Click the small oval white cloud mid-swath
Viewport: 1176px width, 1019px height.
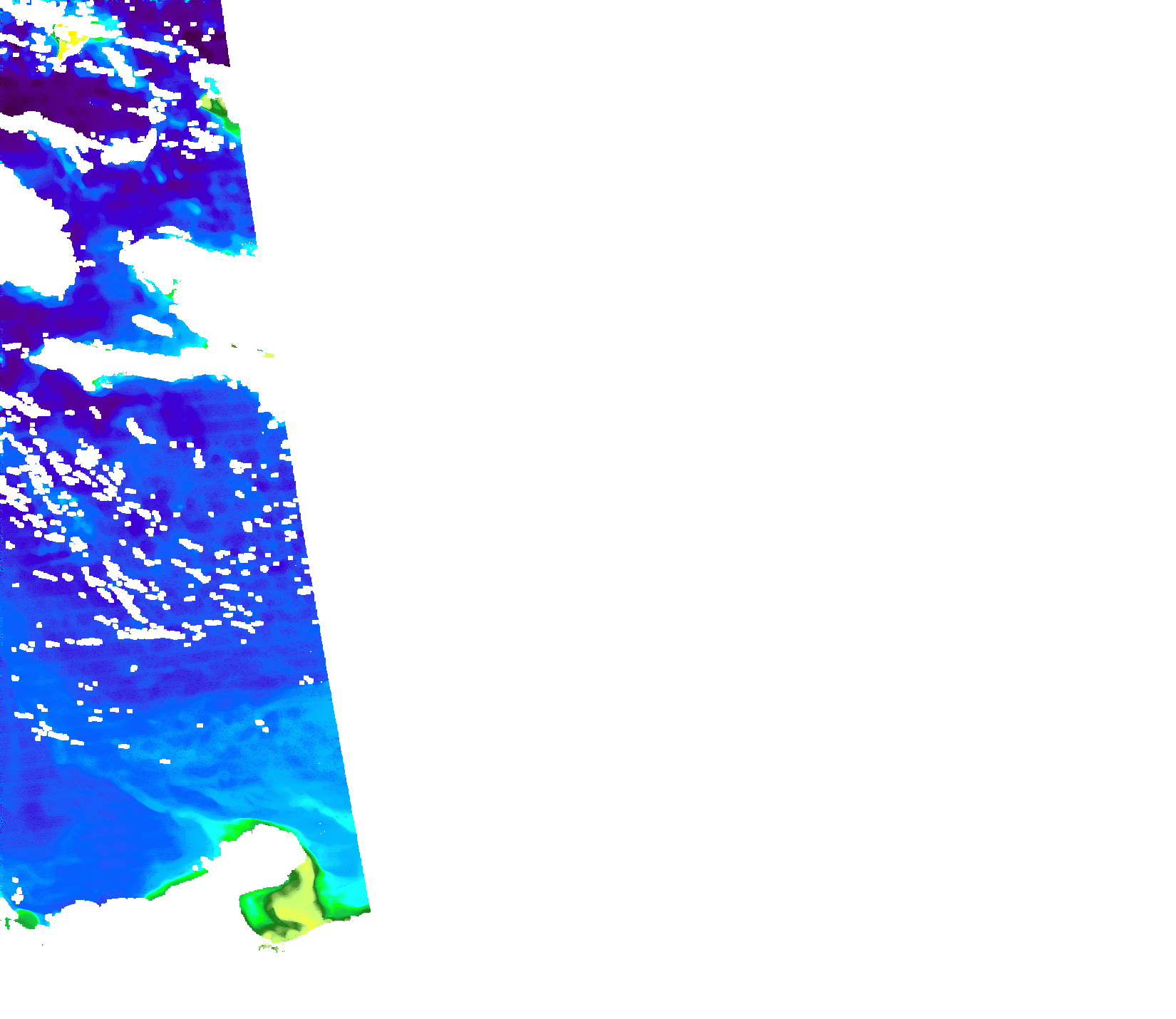(153, 326)
